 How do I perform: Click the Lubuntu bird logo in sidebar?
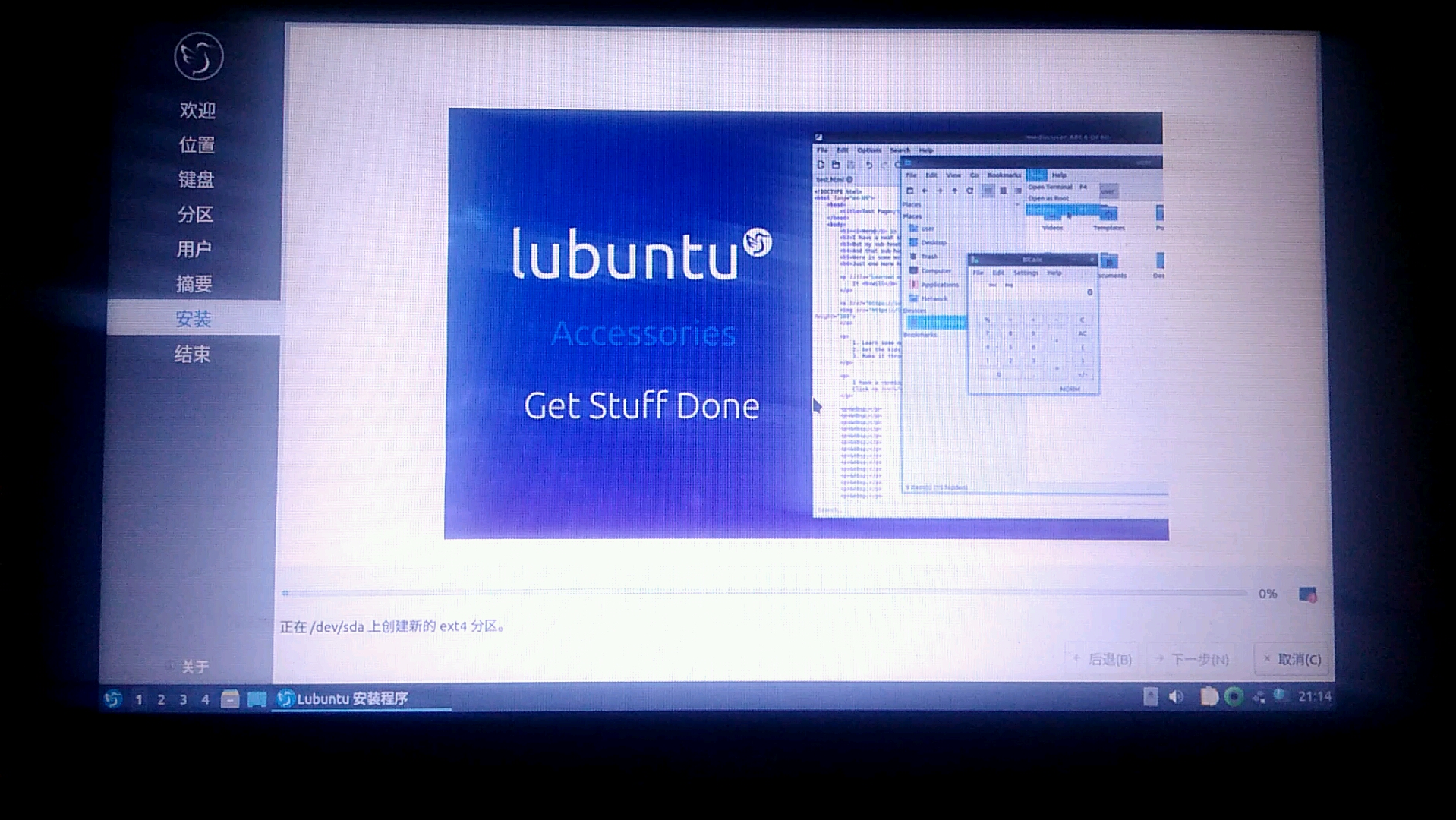point(198,56)
